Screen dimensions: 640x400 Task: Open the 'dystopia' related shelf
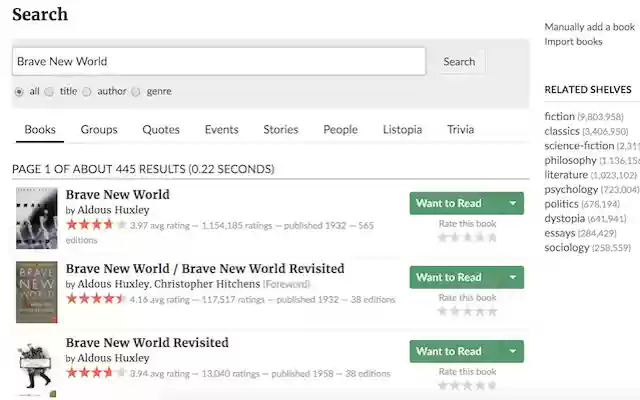[x=564, y=218]
